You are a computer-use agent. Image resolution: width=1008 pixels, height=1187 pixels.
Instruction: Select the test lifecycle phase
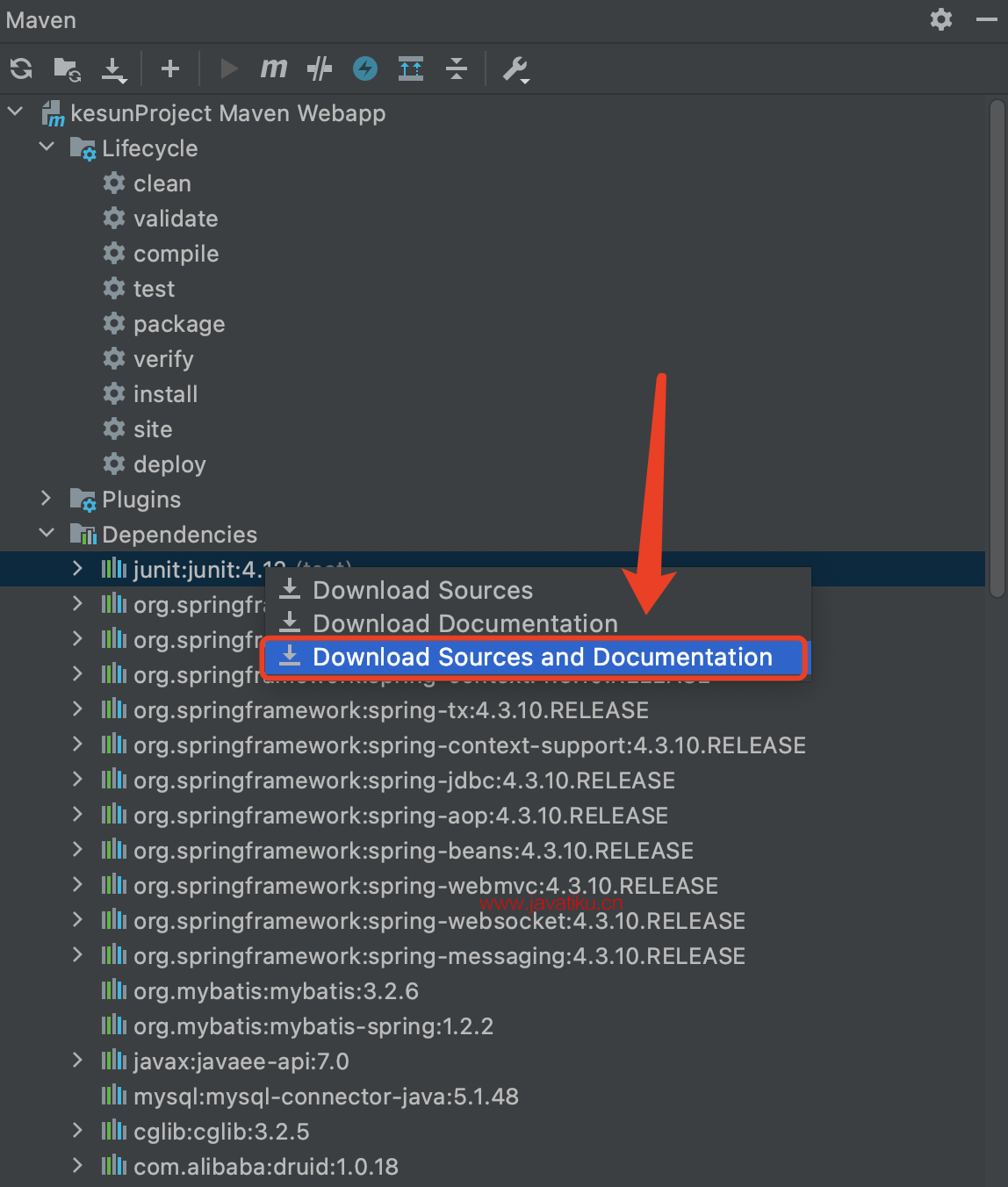[154, 289]
